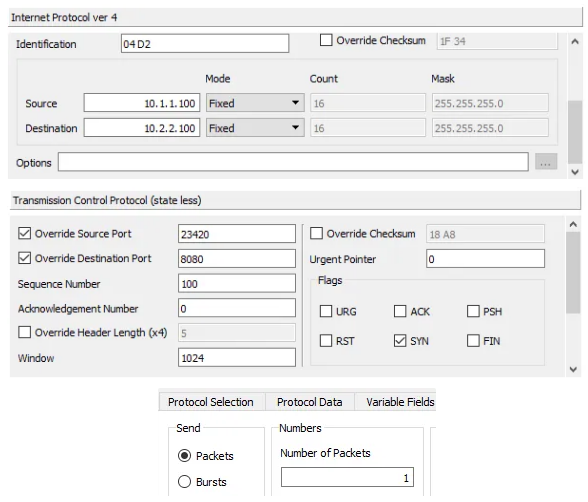This screenshot has width=588, height=502.
Task: Enable TCP Override Checksum checkbox
Action: click(316, 234)
